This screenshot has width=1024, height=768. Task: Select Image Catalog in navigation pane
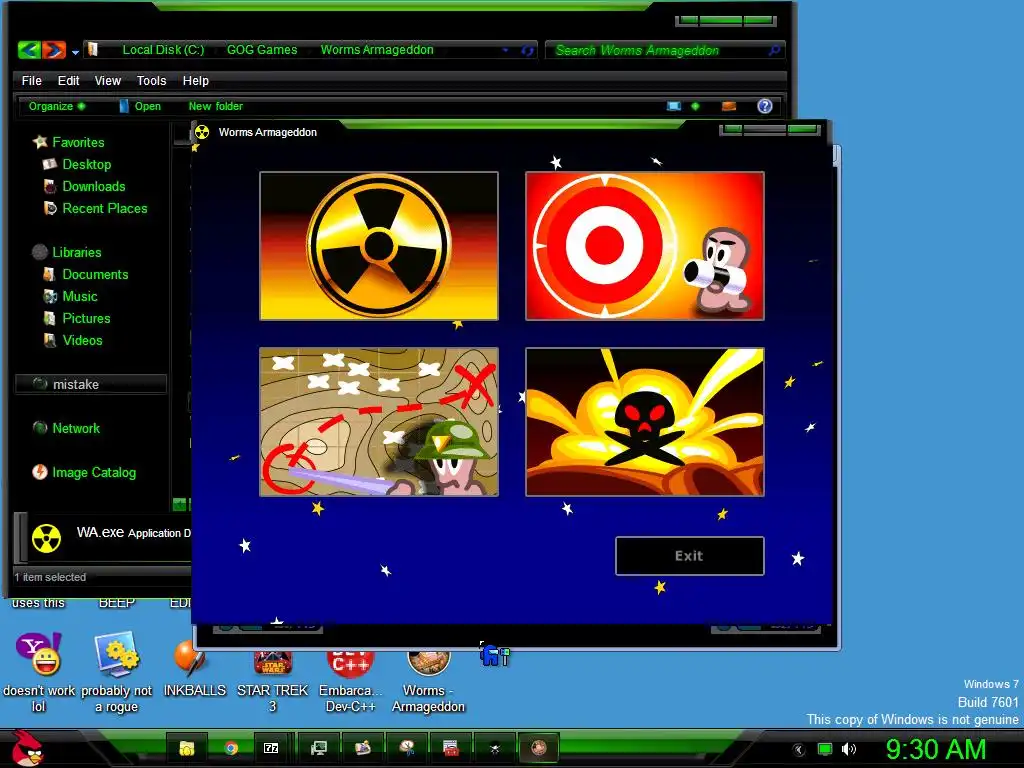click(84, 472)
